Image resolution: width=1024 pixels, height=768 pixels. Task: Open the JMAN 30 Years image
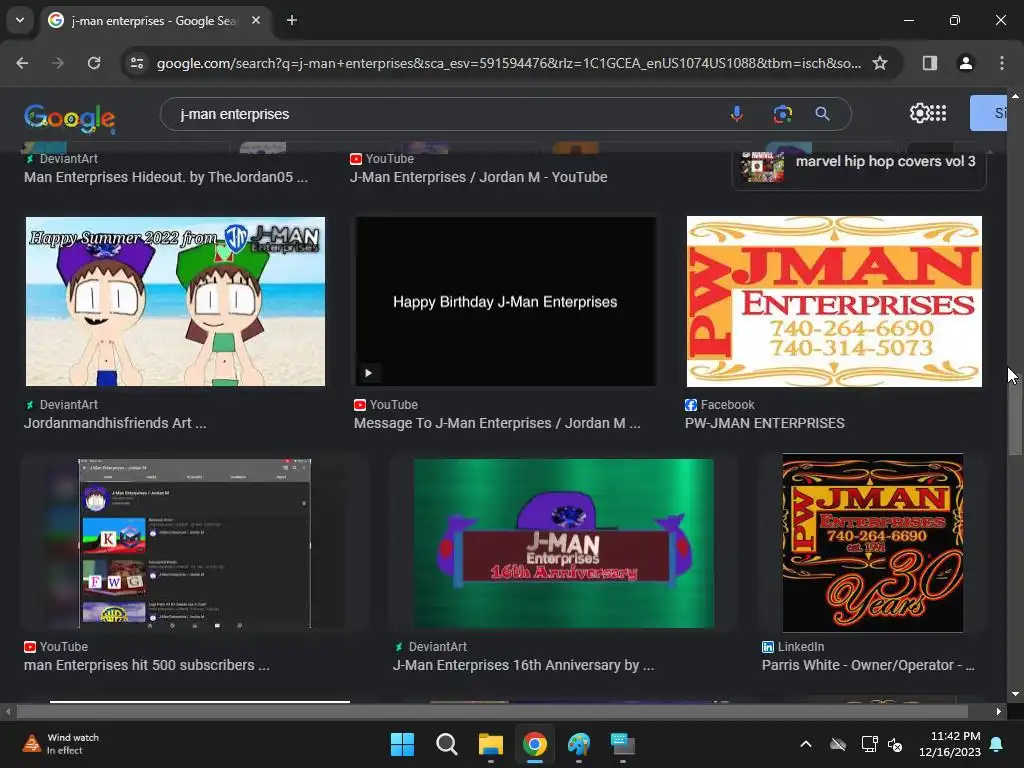[872, 543]
